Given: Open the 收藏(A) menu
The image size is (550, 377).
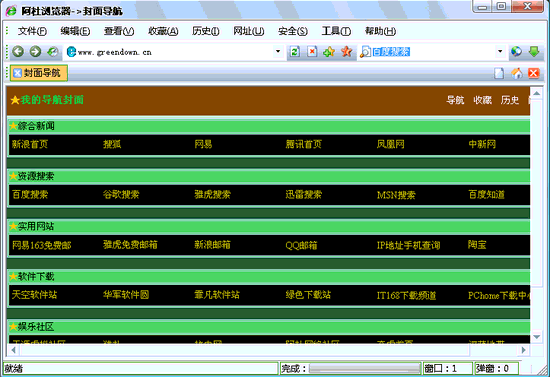Looking at the screenshot, I should [163, 31].
